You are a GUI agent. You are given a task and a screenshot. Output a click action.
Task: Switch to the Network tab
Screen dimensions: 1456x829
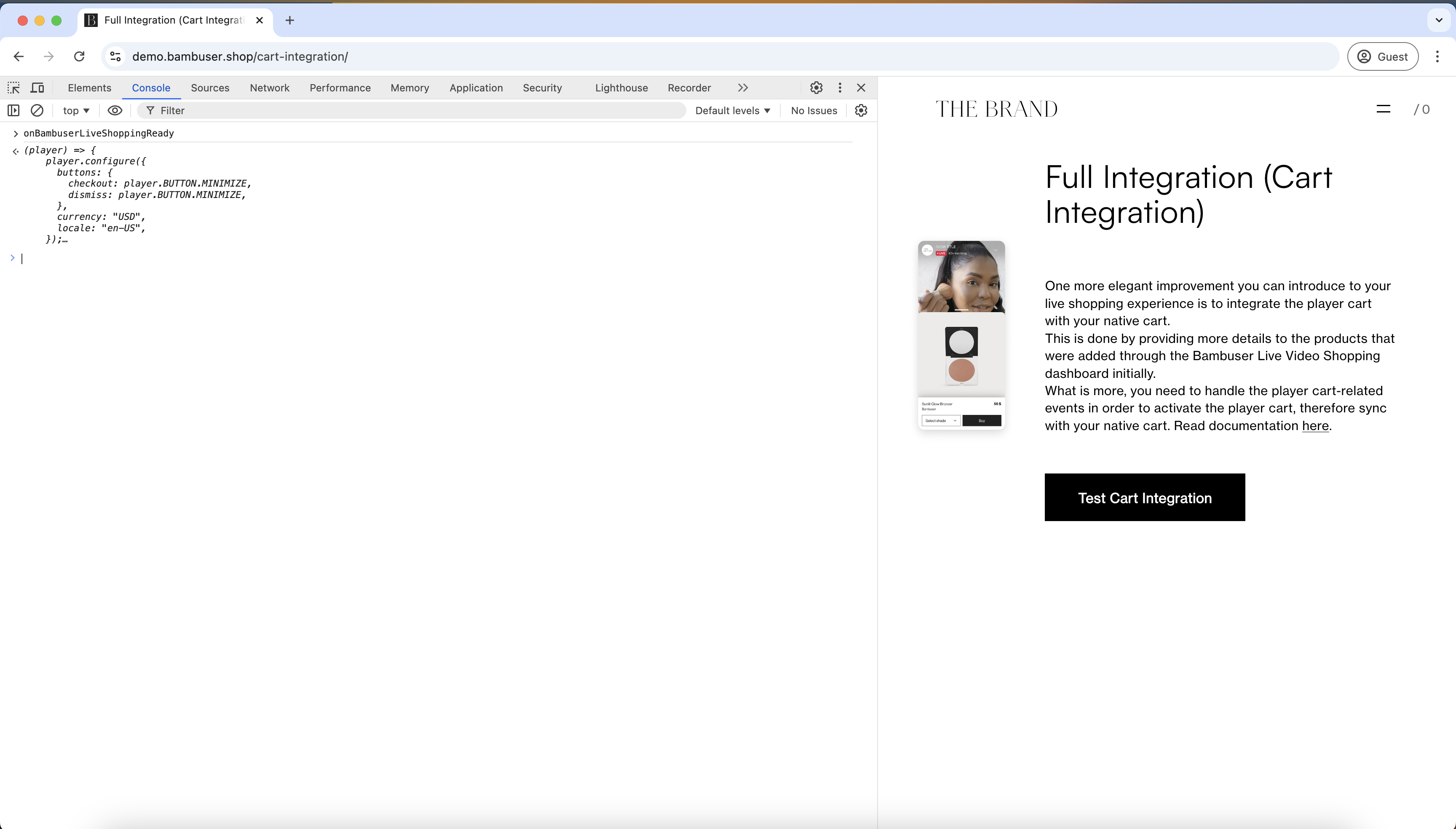pyautogui.click(x=269, y=88)
